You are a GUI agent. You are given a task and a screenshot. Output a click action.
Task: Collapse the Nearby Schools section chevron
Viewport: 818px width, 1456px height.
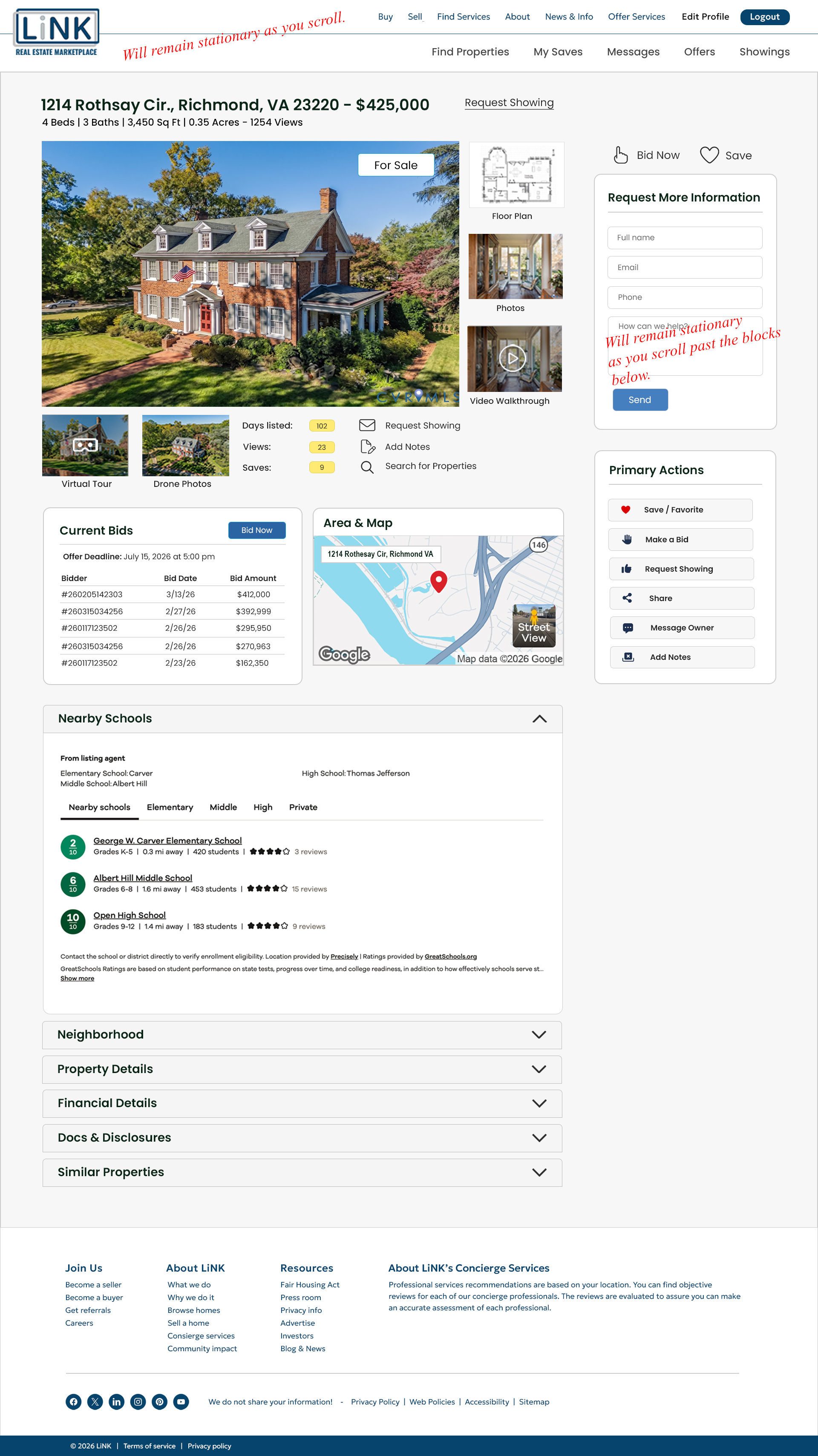tap(539, 718)
